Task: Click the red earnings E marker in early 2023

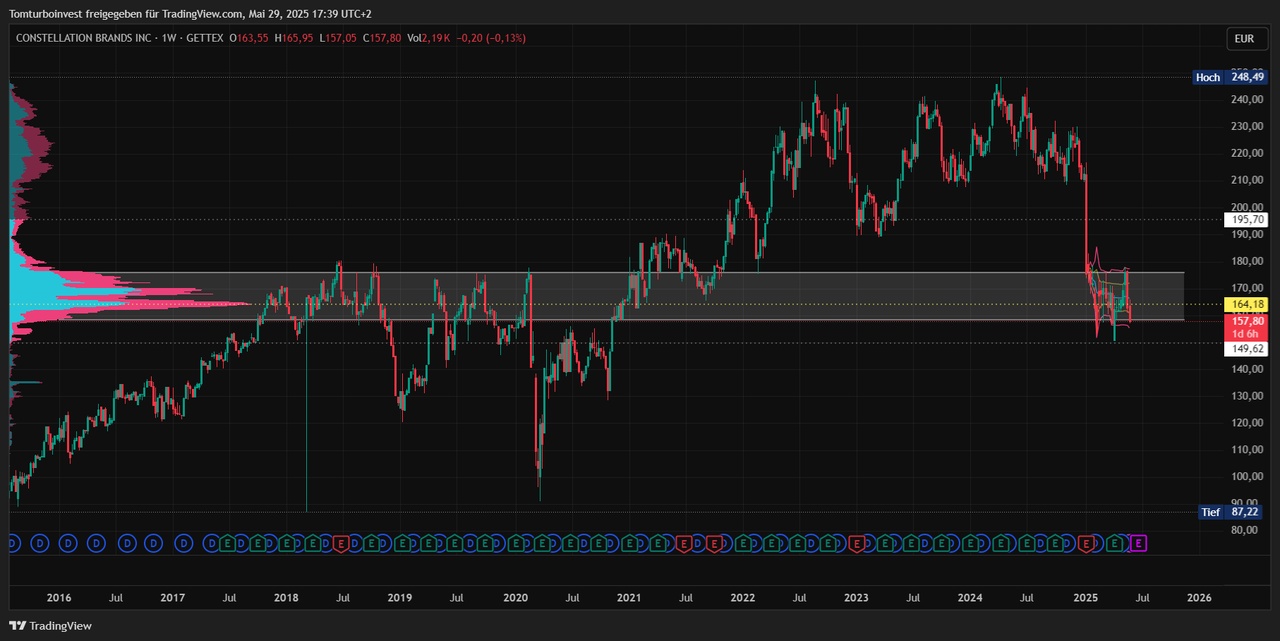Action: pyautogui.click(x=857, y=543)
